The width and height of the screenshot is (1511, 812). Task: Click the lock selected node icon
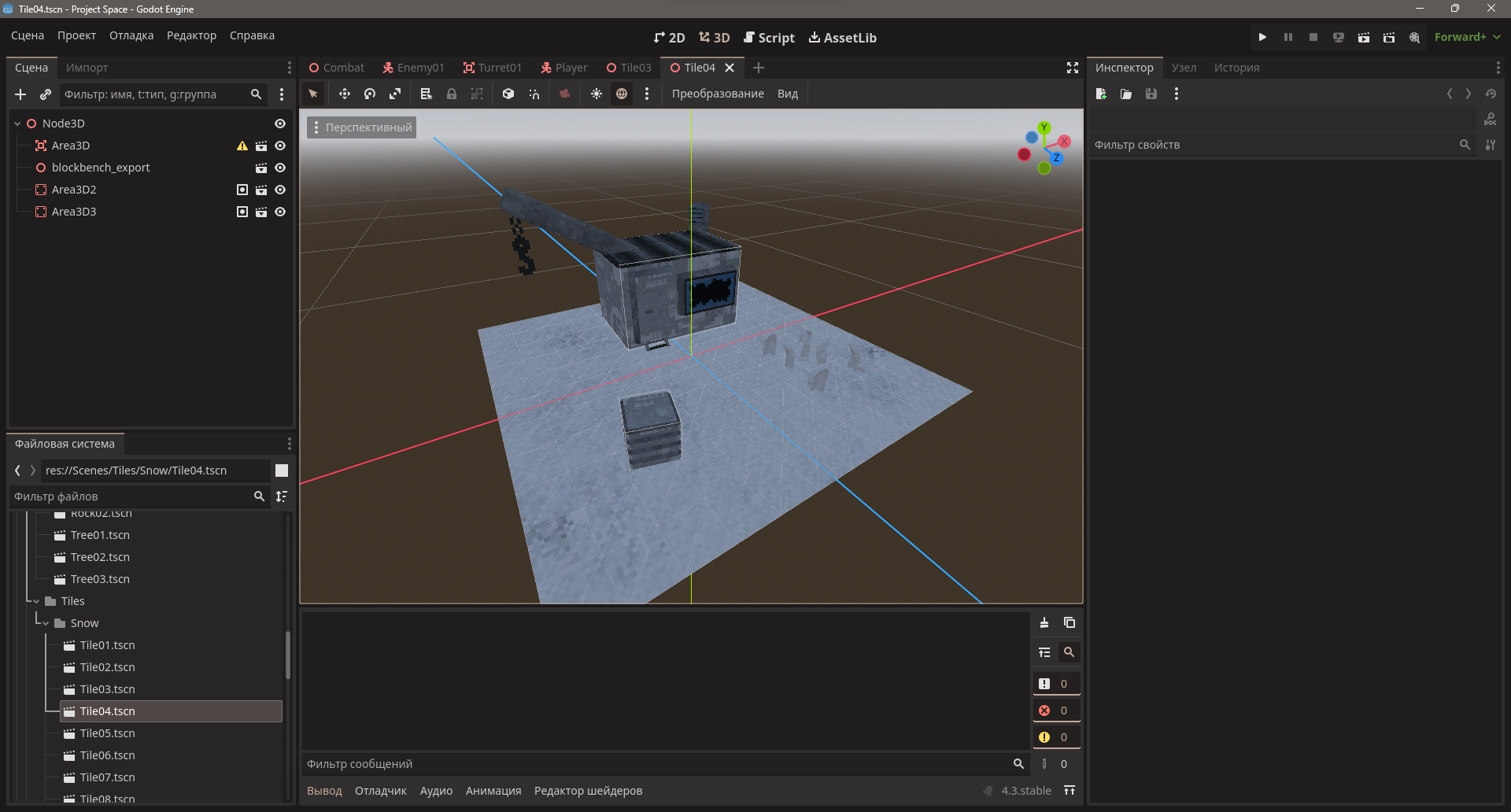pos(452,94)
